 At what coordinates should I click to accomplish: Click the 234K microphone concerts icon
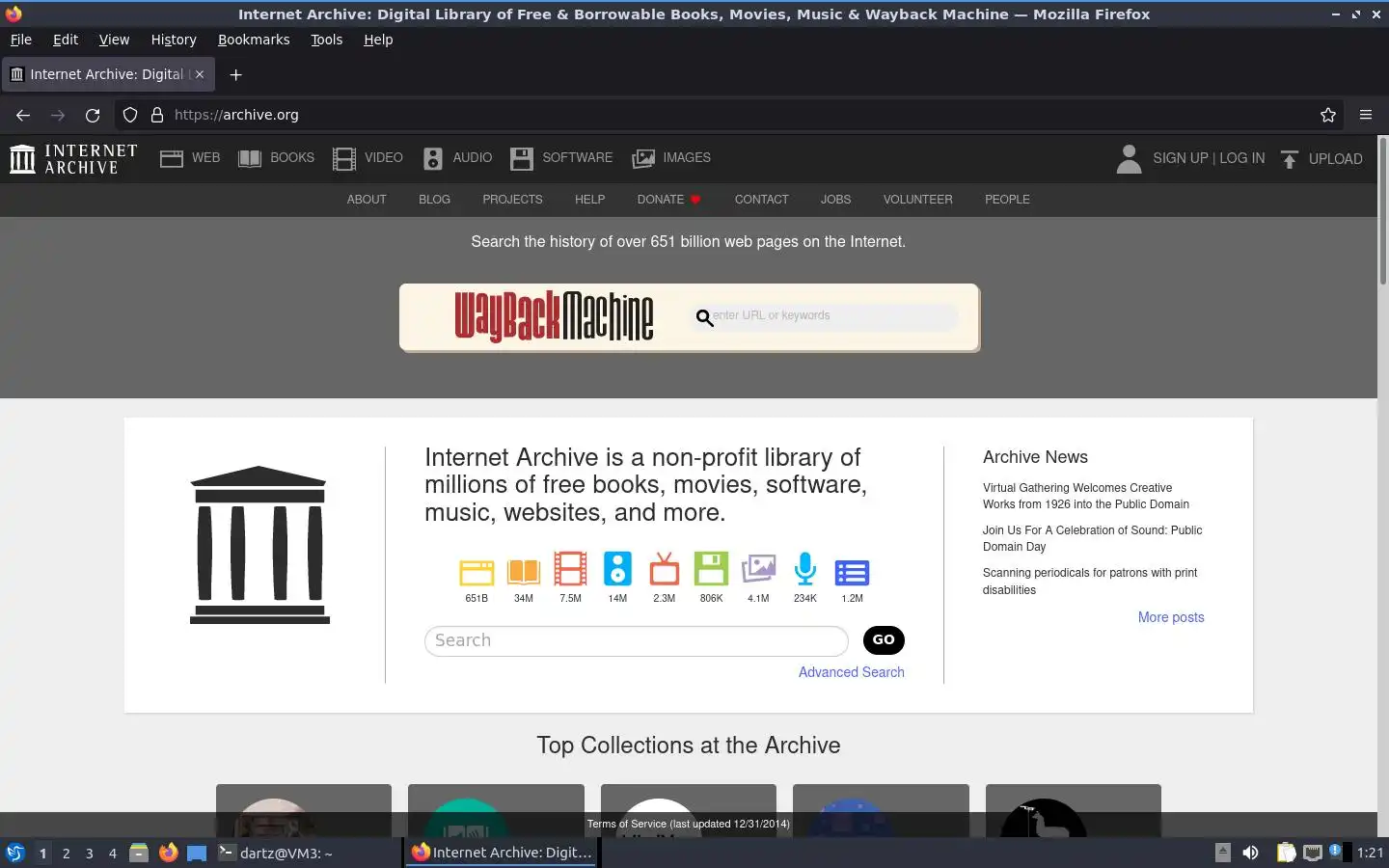(805, 569)
